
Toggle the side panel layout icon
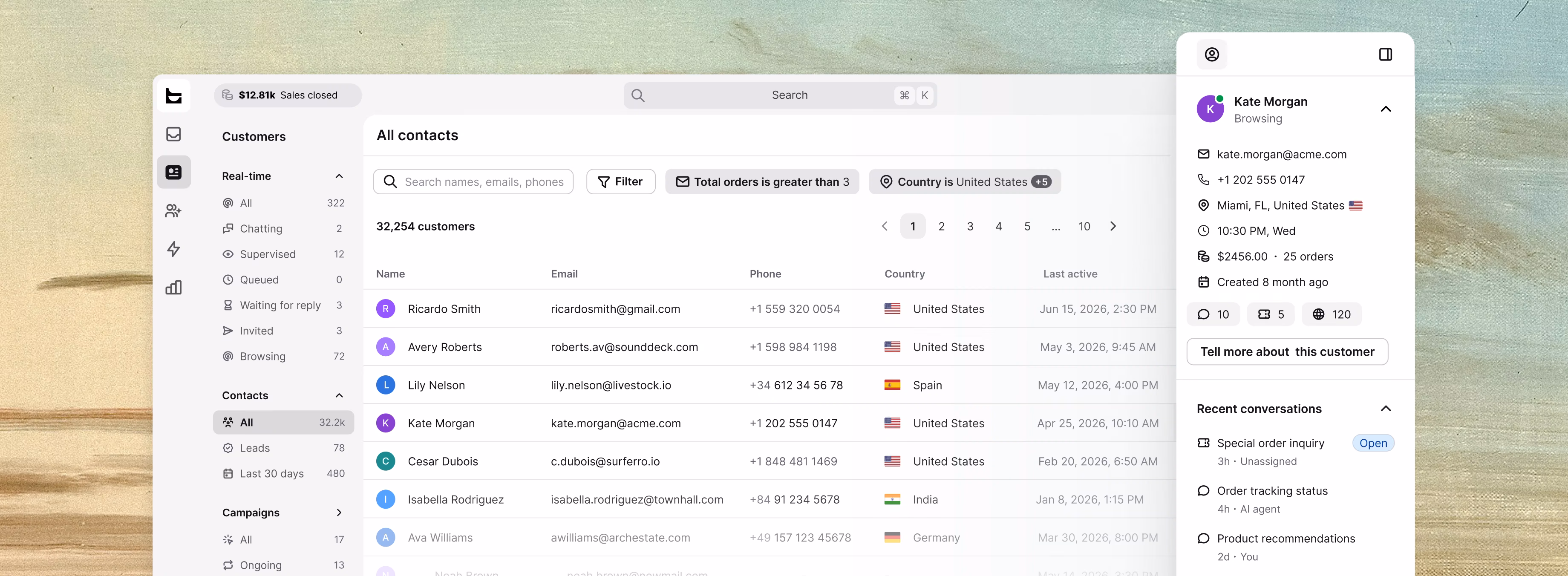(1385, 55)
